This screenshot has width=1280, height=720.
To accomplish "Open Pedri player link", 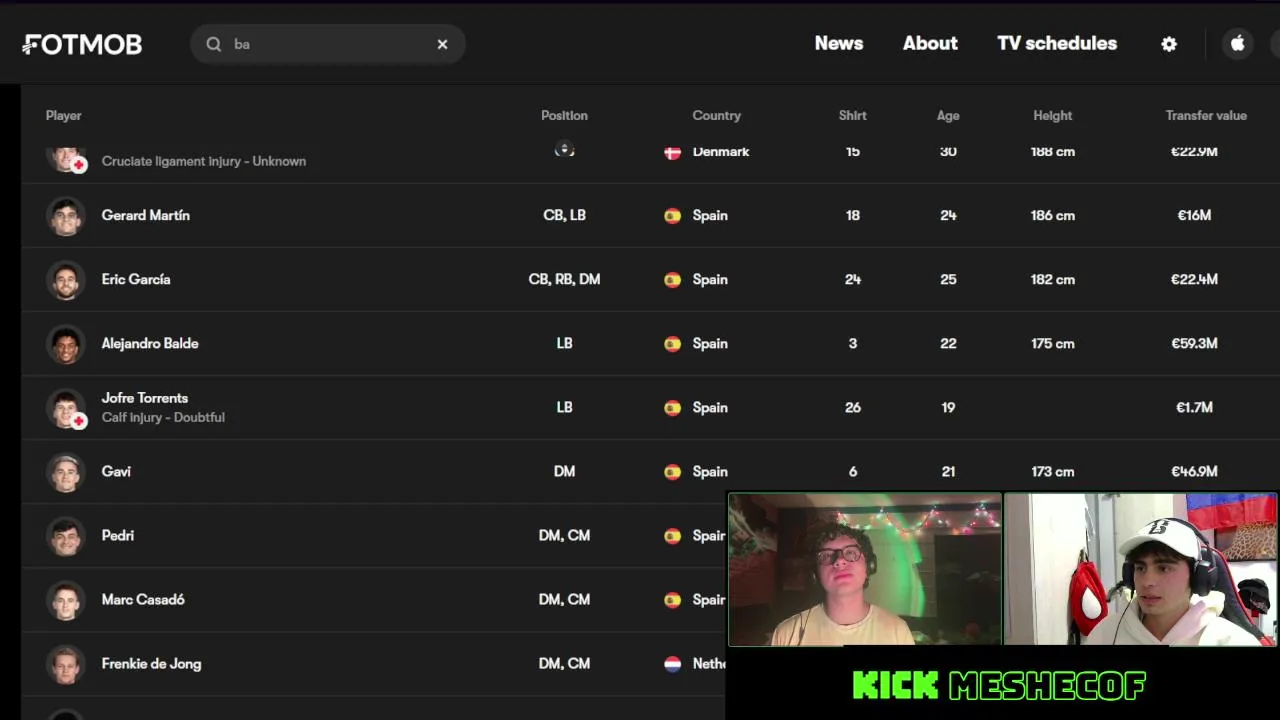I will click(118, 535).
